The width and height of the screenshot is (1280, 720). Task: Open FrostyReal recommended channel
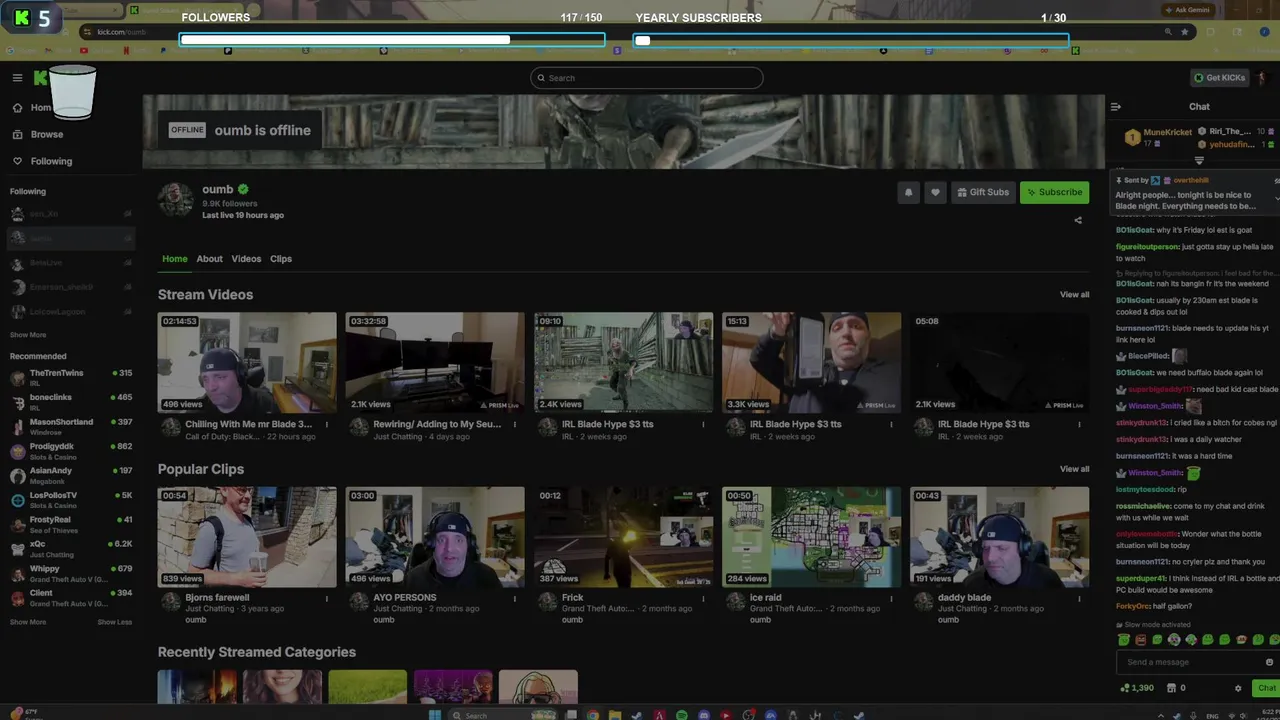pos(70,524)
